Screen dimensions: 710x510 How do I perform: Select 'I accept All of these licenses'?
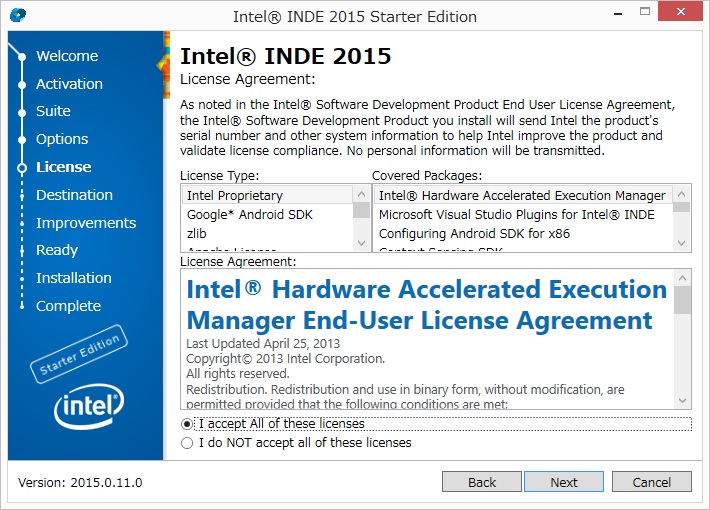coord(187,424)
